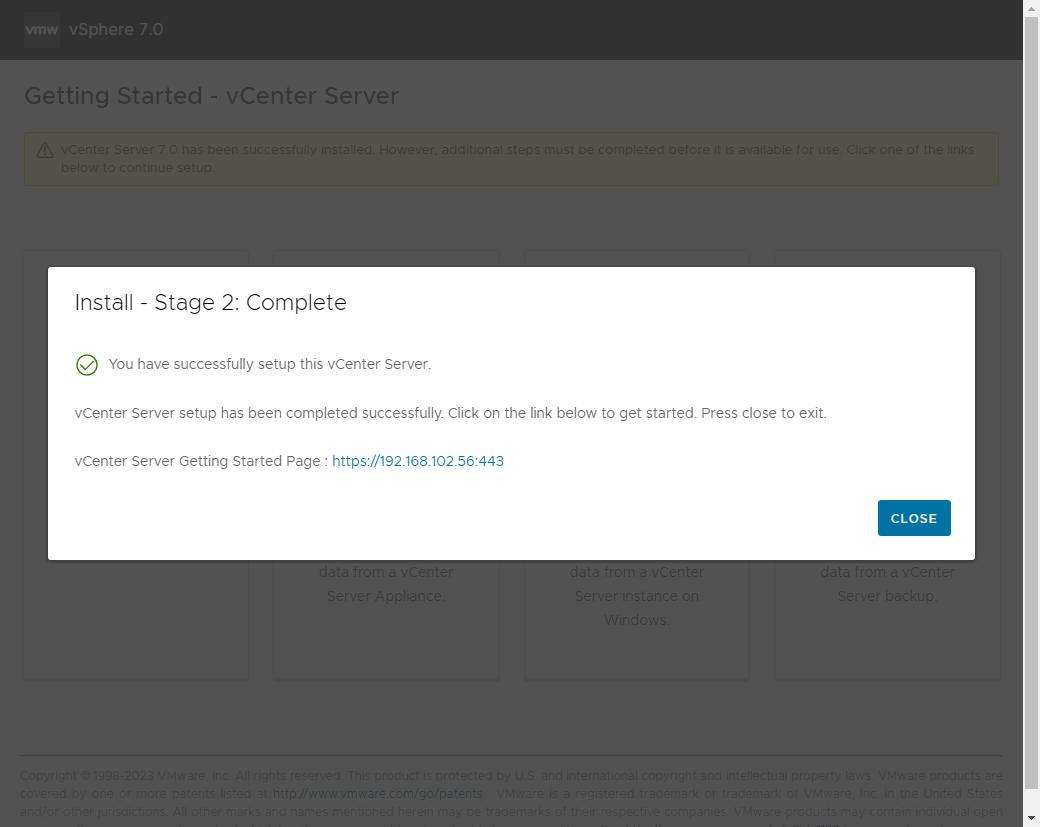This screenshot has width=1040, height=827.
Task: Click the 'Server backup.' card text
Action: (887, 596)
